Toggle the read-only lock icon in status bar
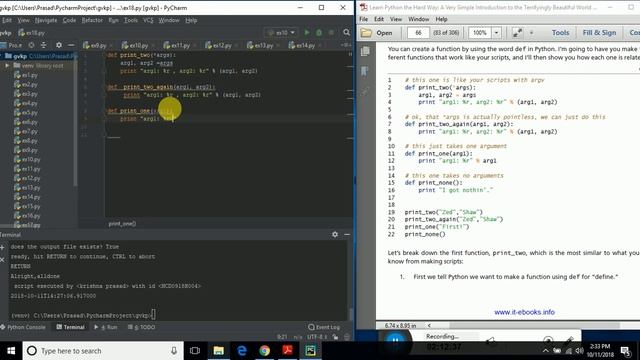The image size is (640, 360). click(x=335, y=337)
